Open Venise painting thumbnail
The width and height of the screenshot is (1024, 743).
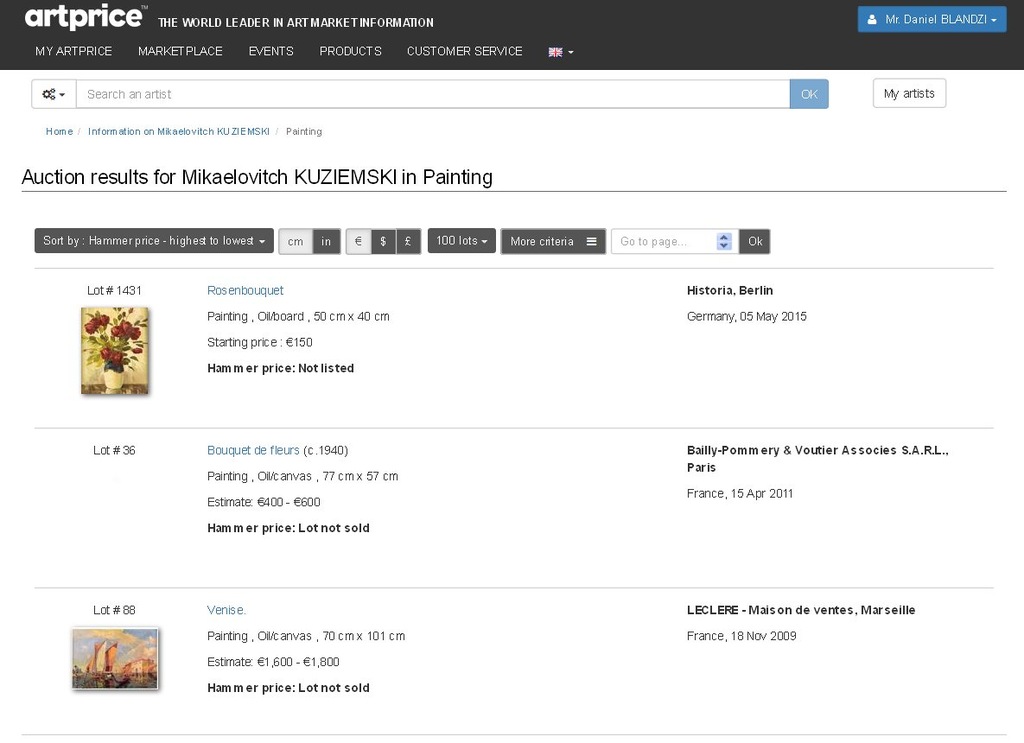click(x=115, y=659)
